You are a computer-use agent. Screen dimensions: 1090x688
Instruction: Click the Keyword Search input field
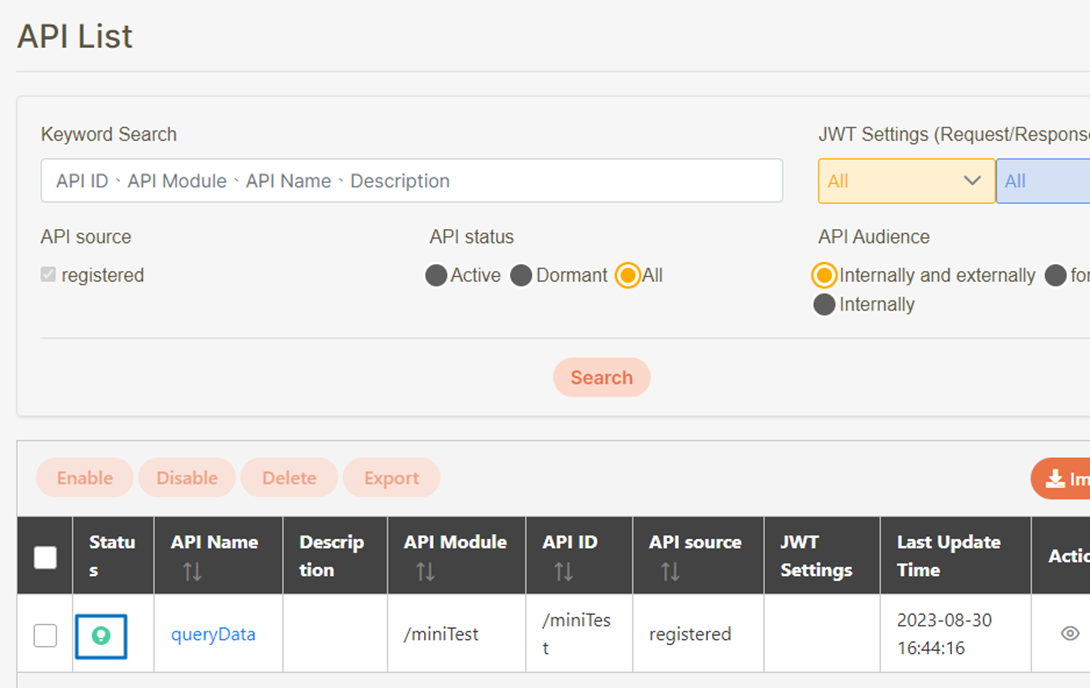coord(411,181)
